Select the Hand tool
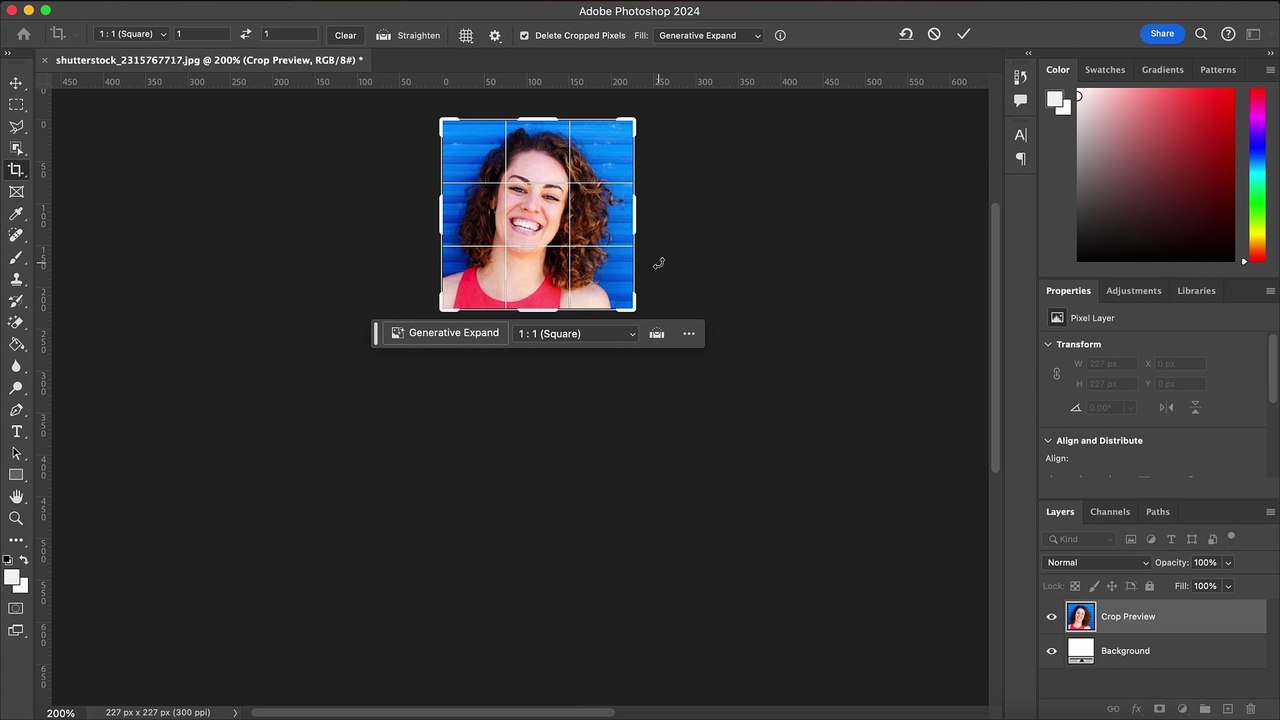 [x=16, y=497]
